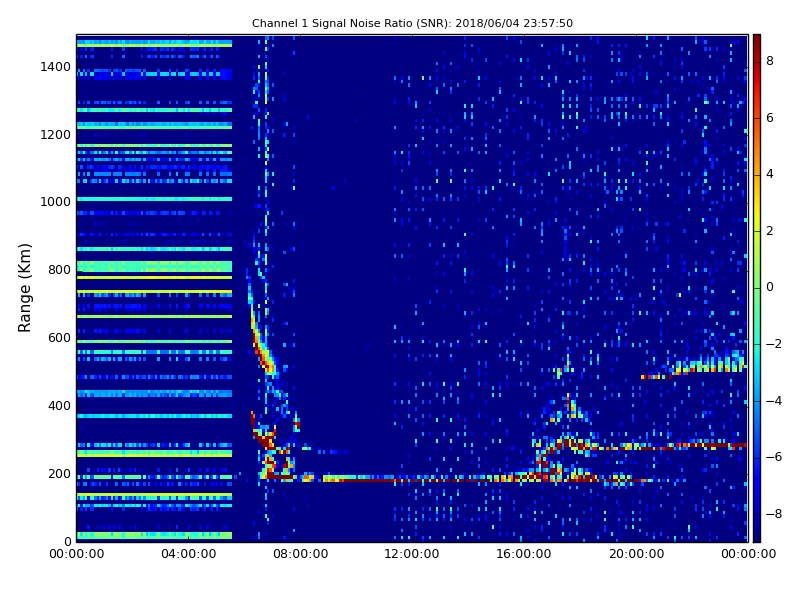Screen dimensions: 800x600
Task: Click the 200 tick label on range axis
Action: click(60, 473)
